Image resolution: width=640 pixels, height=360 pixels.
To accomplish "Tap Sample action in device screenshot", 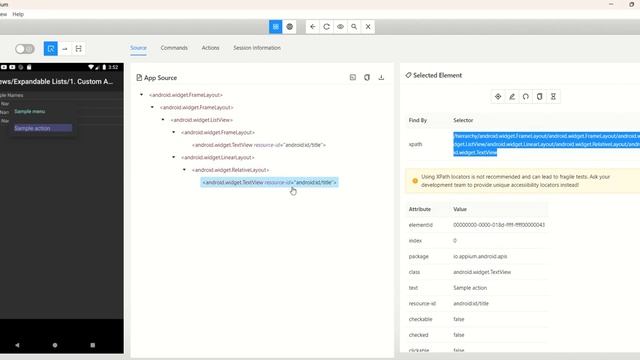I will click(x=43, y=128).
